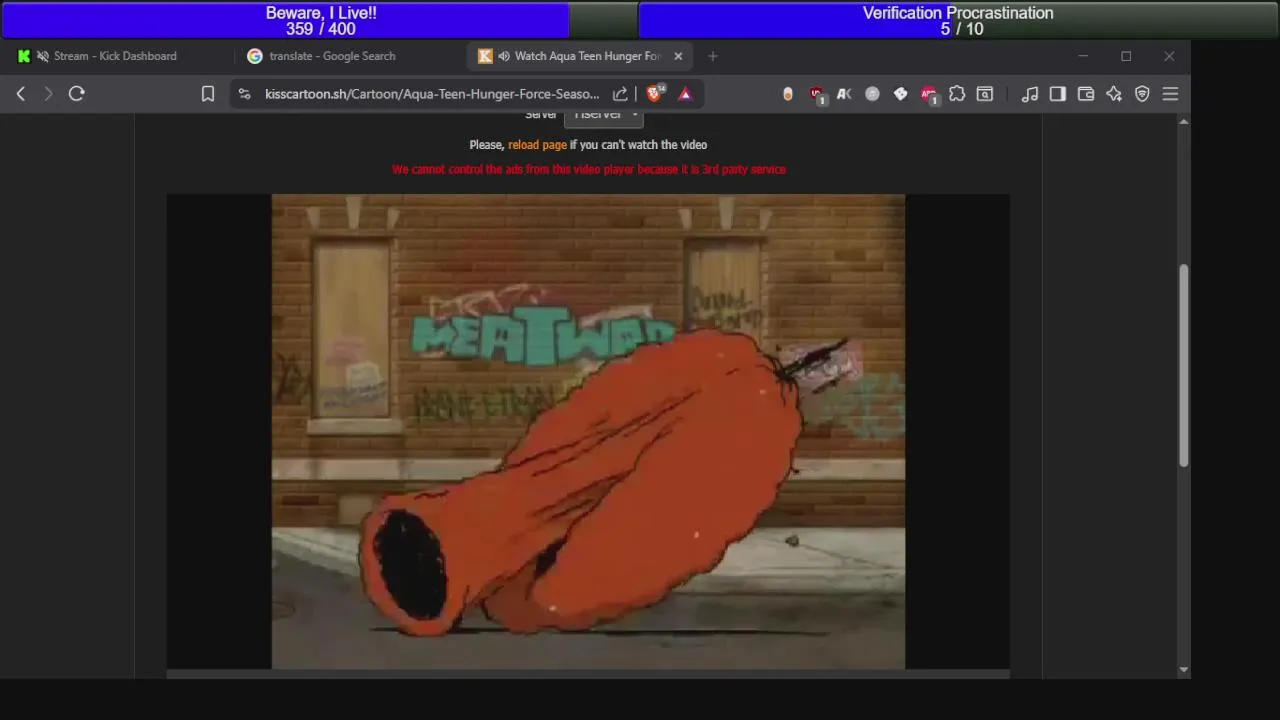Open the uBlock Origin extension
The height and width of the screenshot is (720, 1280).
coord(817,95)
